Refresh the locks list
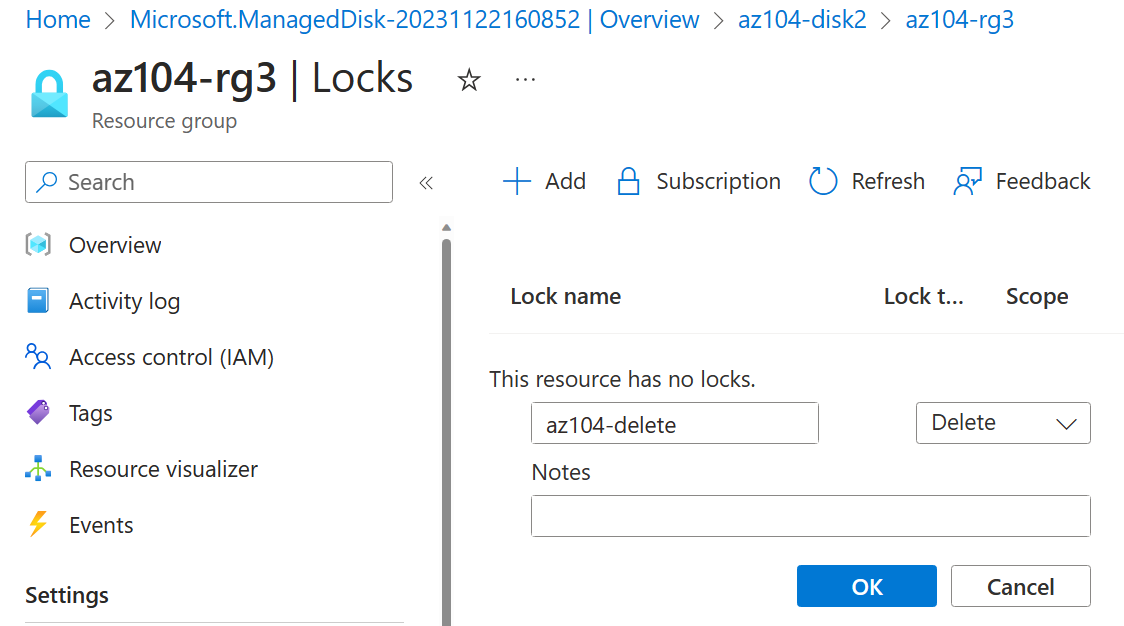The width and height of the screenshot is (1124, 626). click(x=866, y=181)
